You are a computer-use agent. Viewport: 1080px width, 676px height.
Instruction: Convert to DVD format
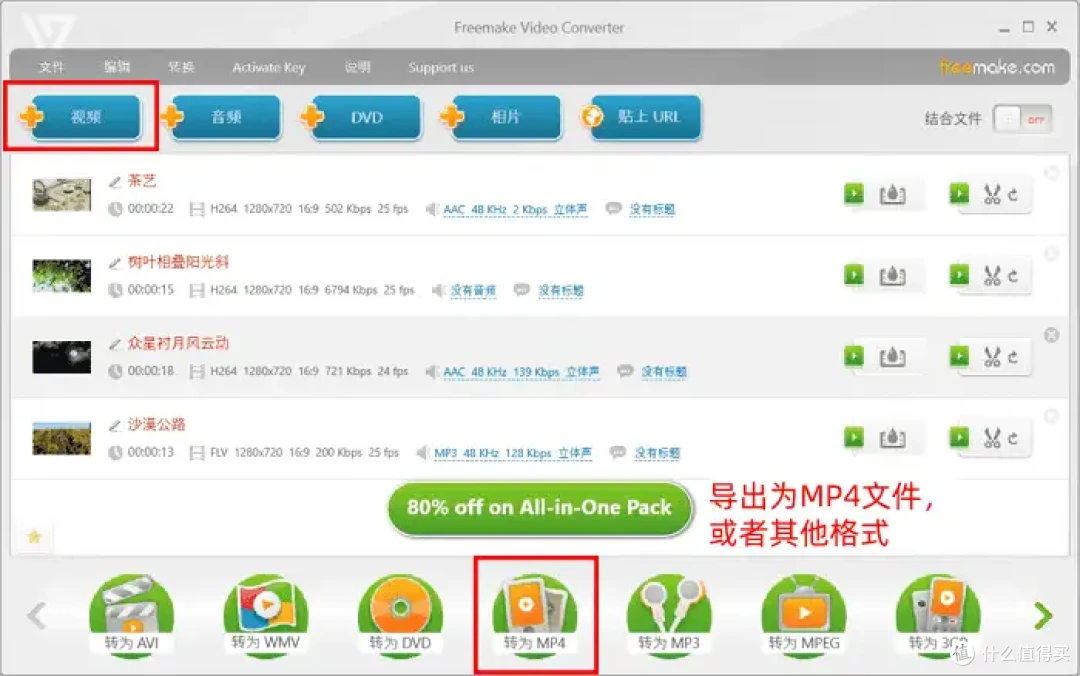[399, 615]
